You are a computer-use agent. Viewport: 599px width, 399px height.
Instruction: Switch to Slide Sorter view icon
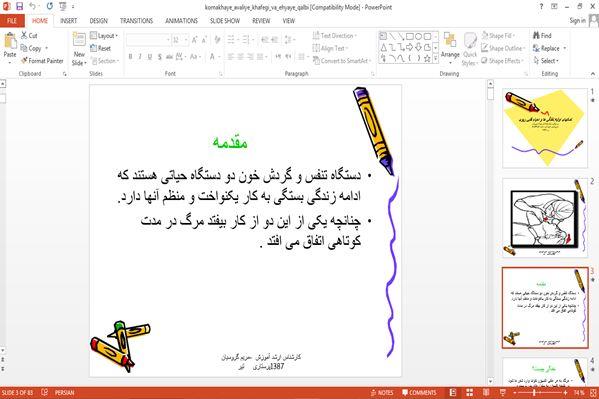point(469,393)
